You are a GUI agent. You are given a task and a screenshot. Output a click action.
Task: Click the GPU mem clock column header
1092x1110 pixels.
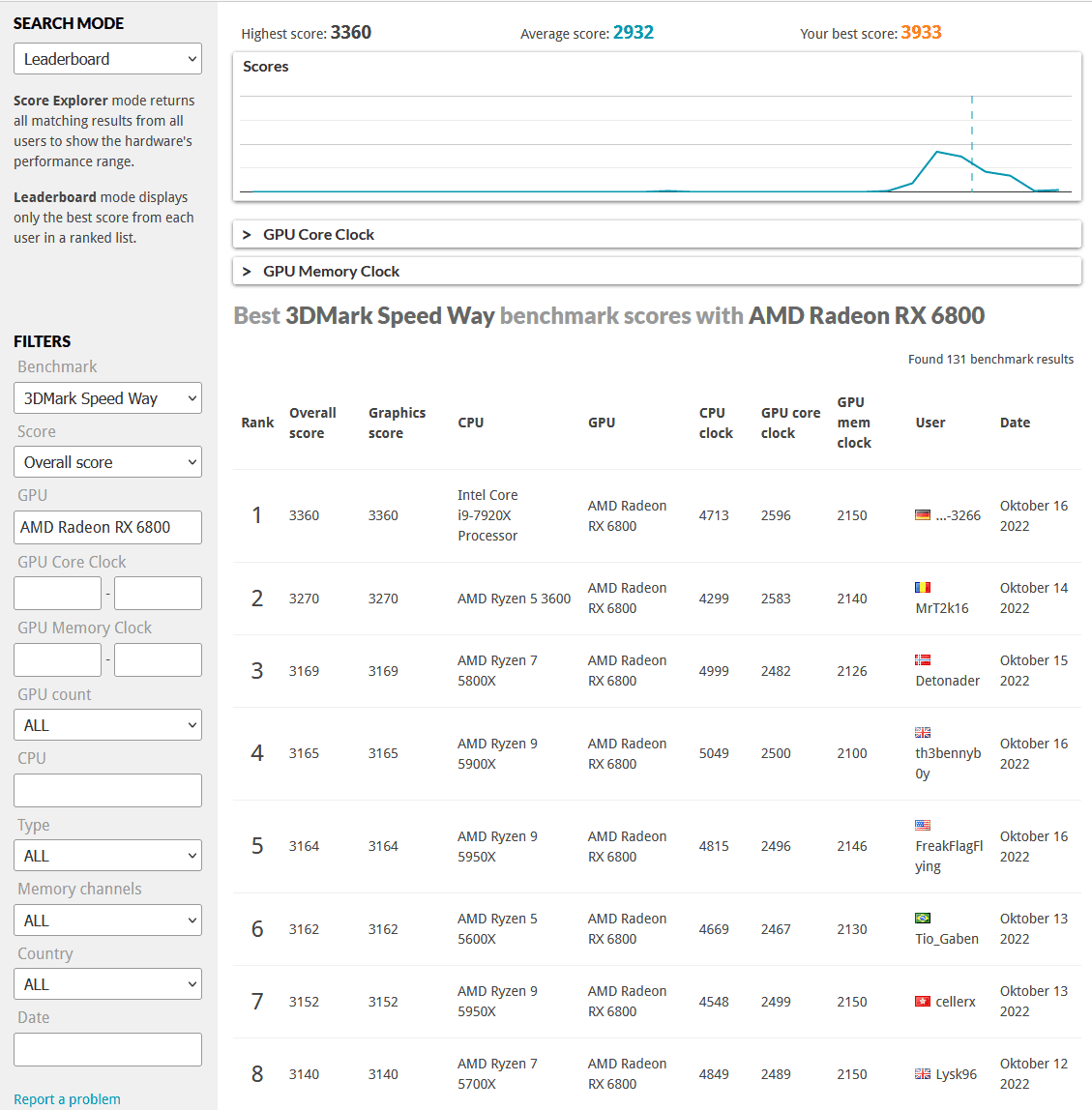(854, 423)
